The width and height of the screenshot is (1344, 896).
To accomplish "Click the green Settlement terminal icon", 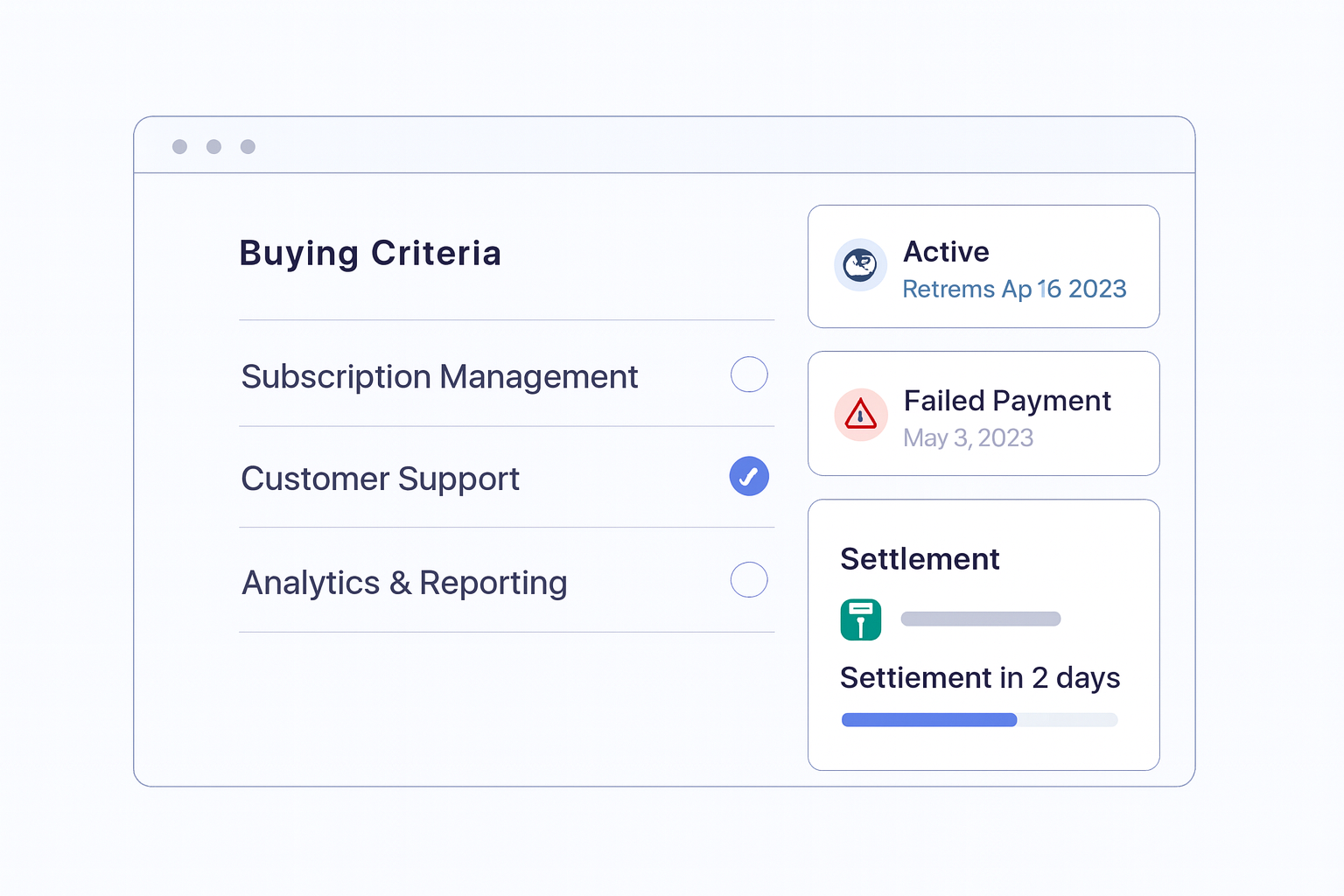I will pos(861,619).
